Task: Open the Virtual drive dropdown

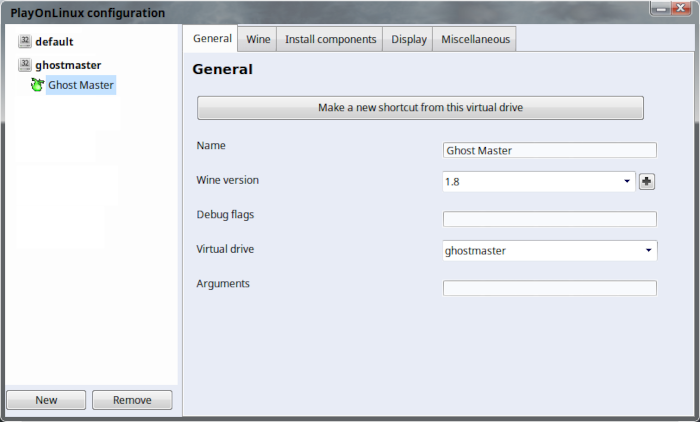Action: (550, 251)
